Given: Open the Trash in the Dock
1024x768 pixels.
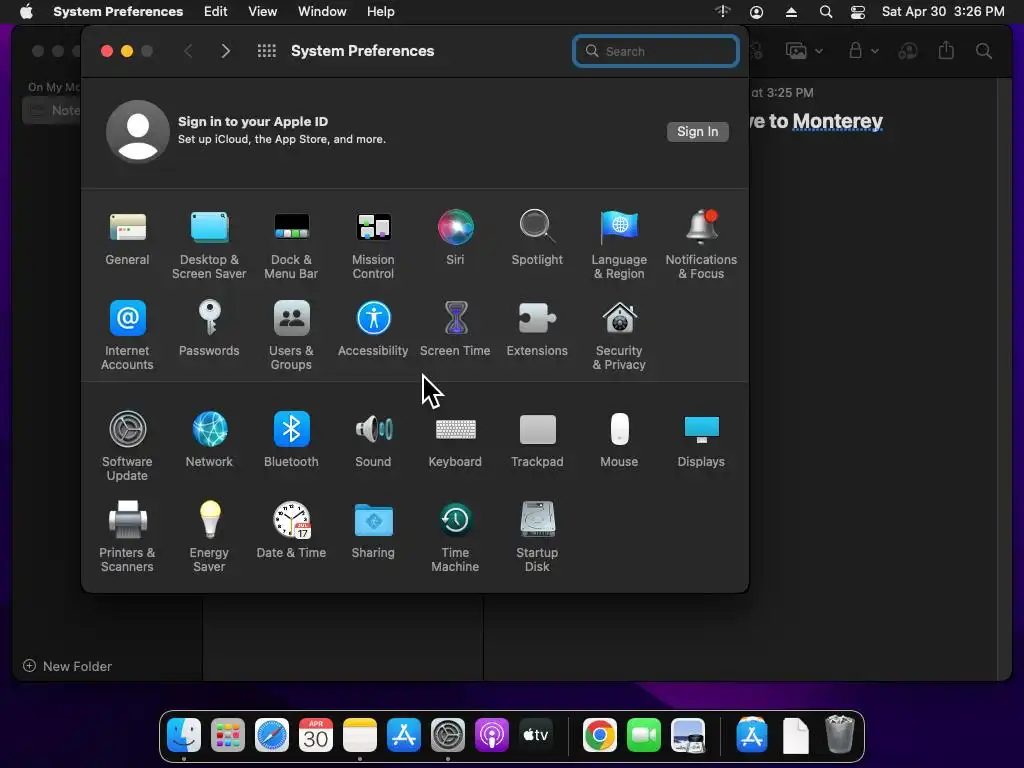Looking at the screenshot, I should pyautogui.click(x=840, y=735).
